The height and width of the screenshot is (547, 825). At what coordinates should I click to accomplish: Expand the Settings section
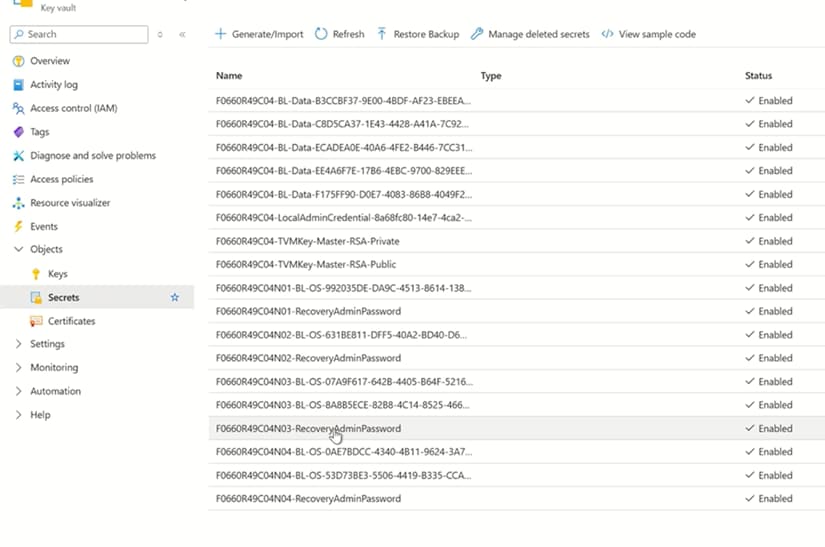(18, 344)
